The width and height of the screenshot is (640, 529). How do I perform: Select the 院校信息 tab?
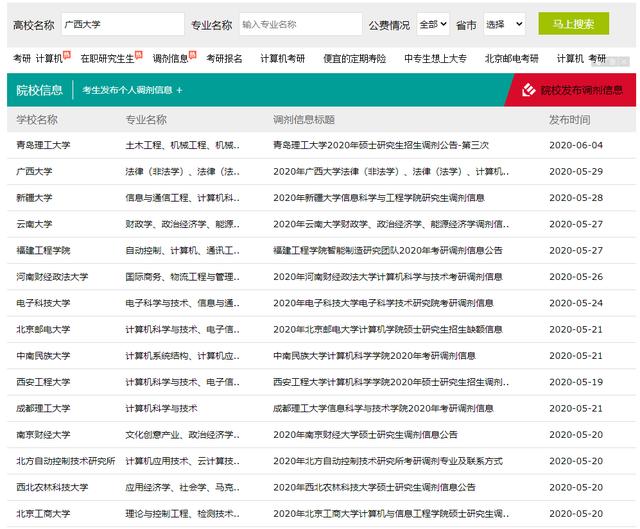(39, 90)
